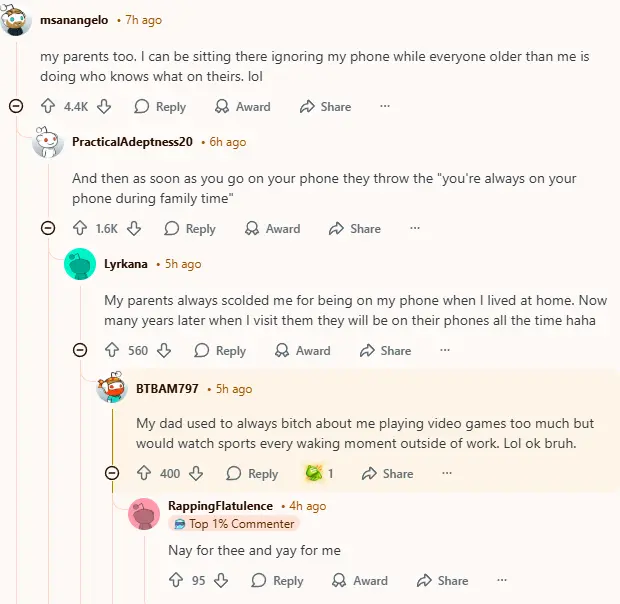This screenshot has height=604, width=620.
Task: Open more options on msanangelo's comment
Action: [x=385, y=106]
